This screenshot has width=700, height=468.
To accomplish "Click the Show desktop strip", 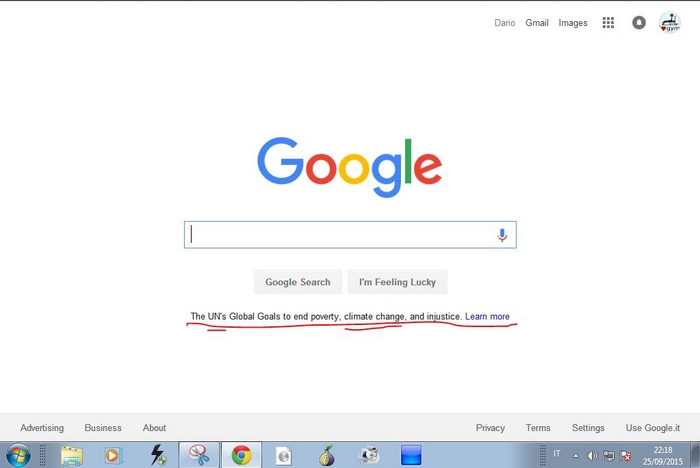I will pos(696,455).
